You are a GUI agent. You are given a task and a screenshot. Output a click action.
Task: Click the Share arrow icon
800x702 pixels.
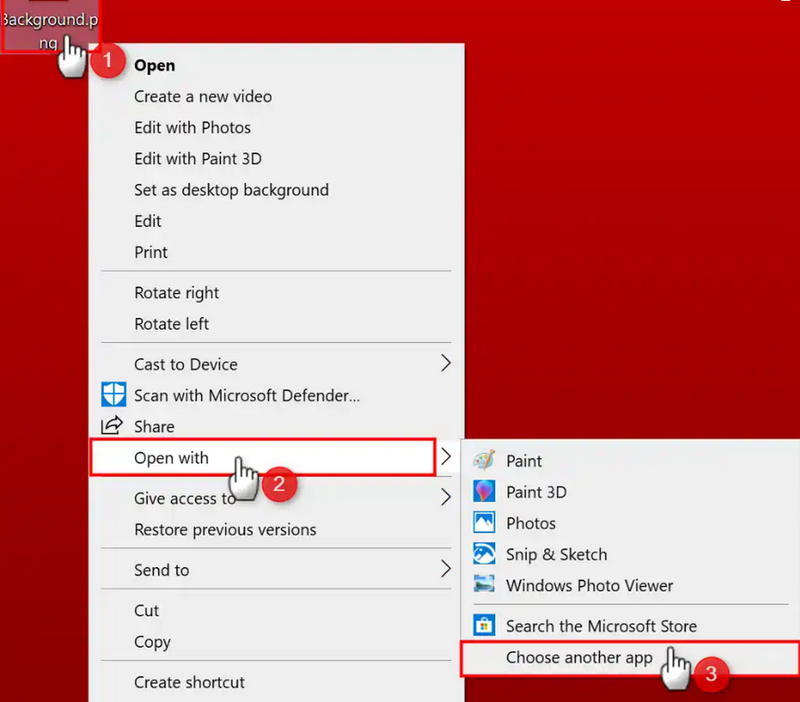112,425
